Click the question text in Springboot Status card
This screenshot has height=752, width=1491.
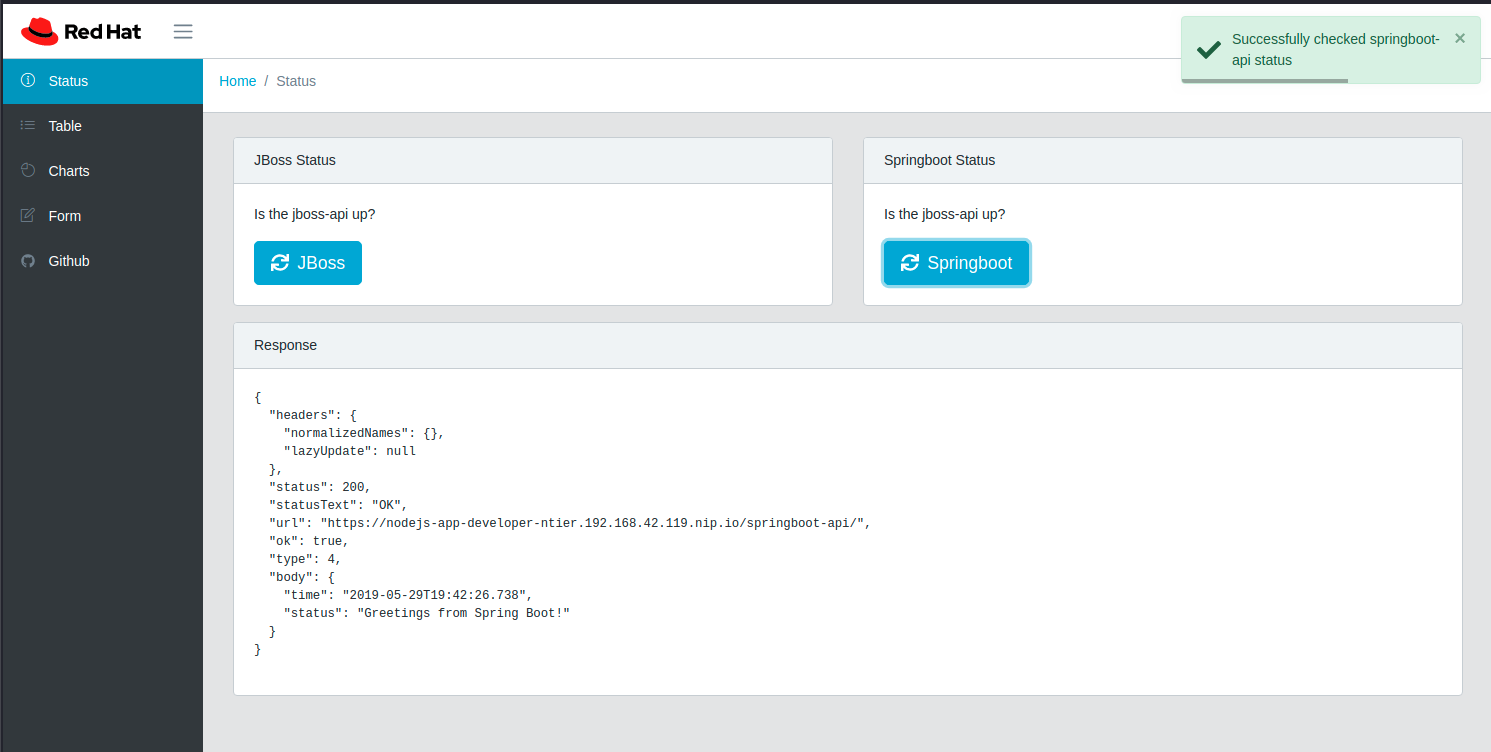coord(945,214)
